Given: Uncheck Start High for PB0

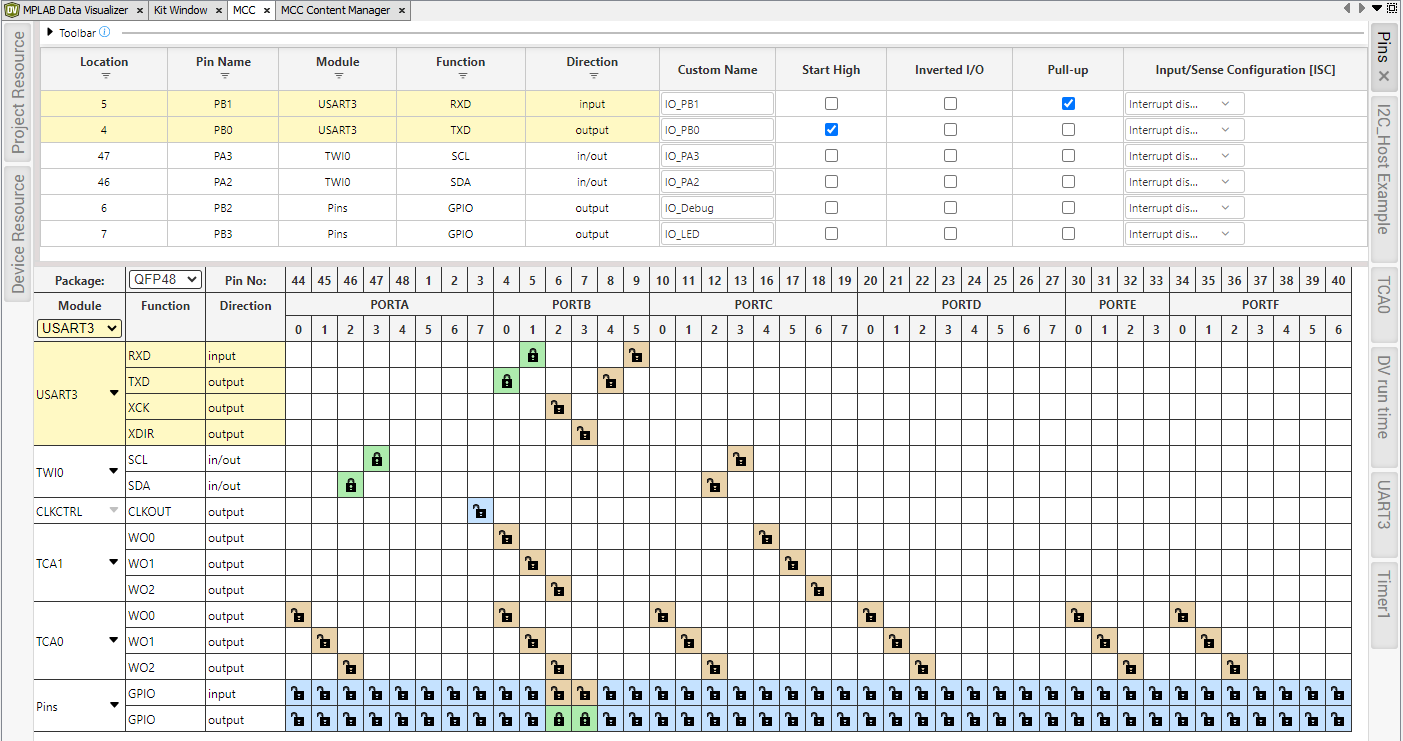Looking at the screenshot, I should (831, 129).
